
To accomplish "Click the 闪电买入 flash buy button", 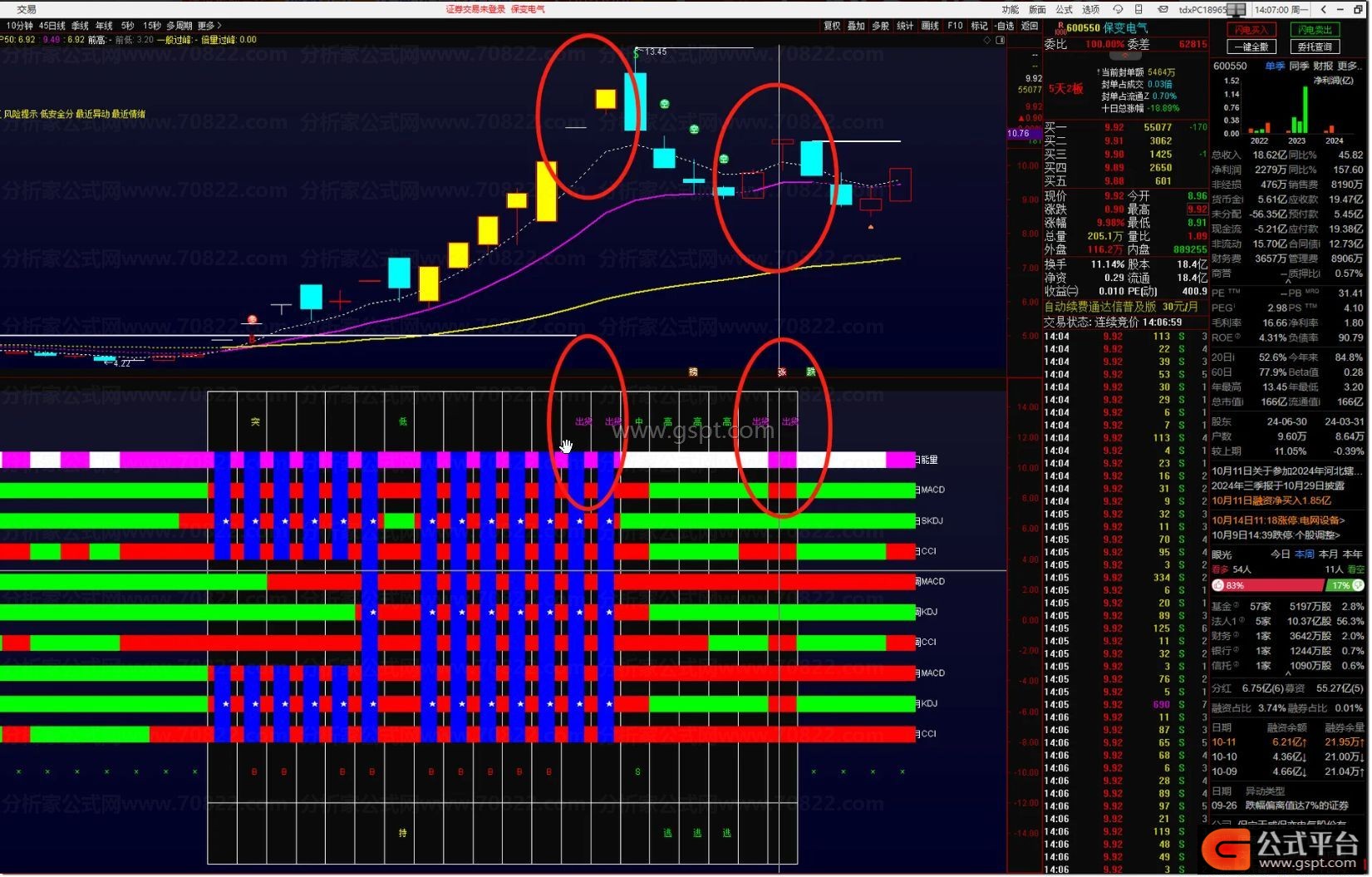I will pyautogui.click(x=1252, y=31).
